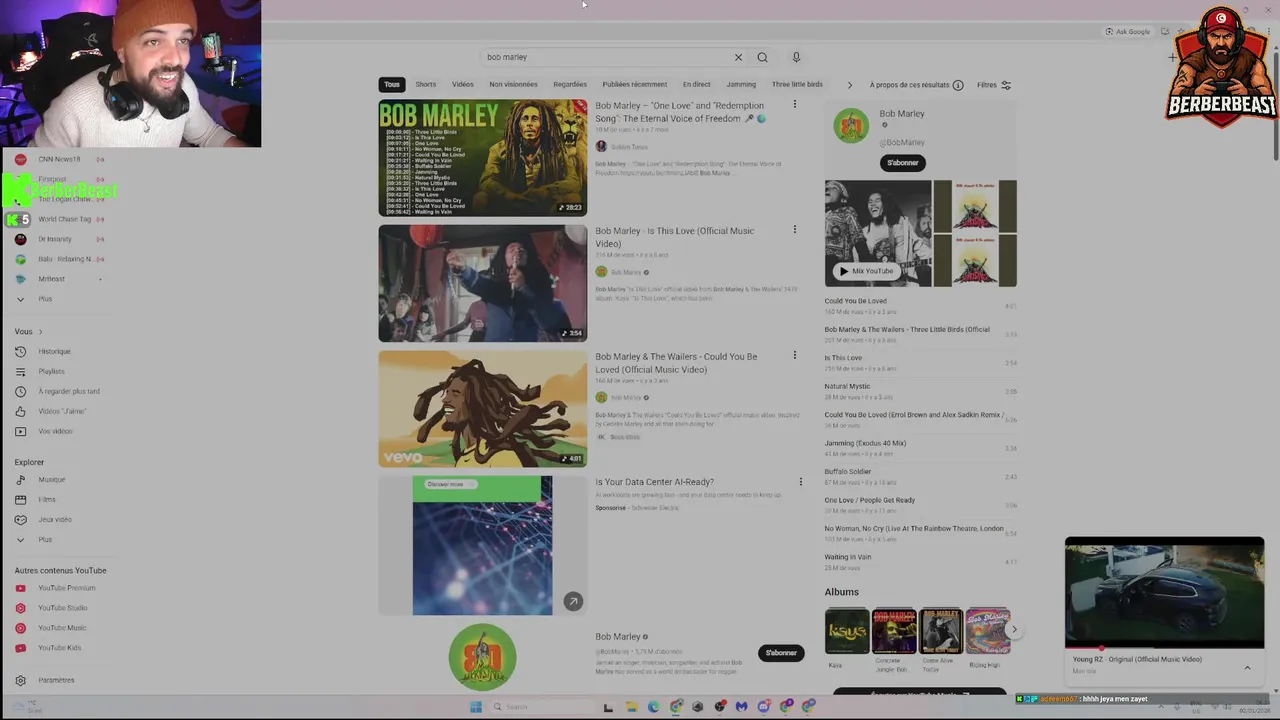
Task: Select the Tous filter chip
Action: point(392,85)
